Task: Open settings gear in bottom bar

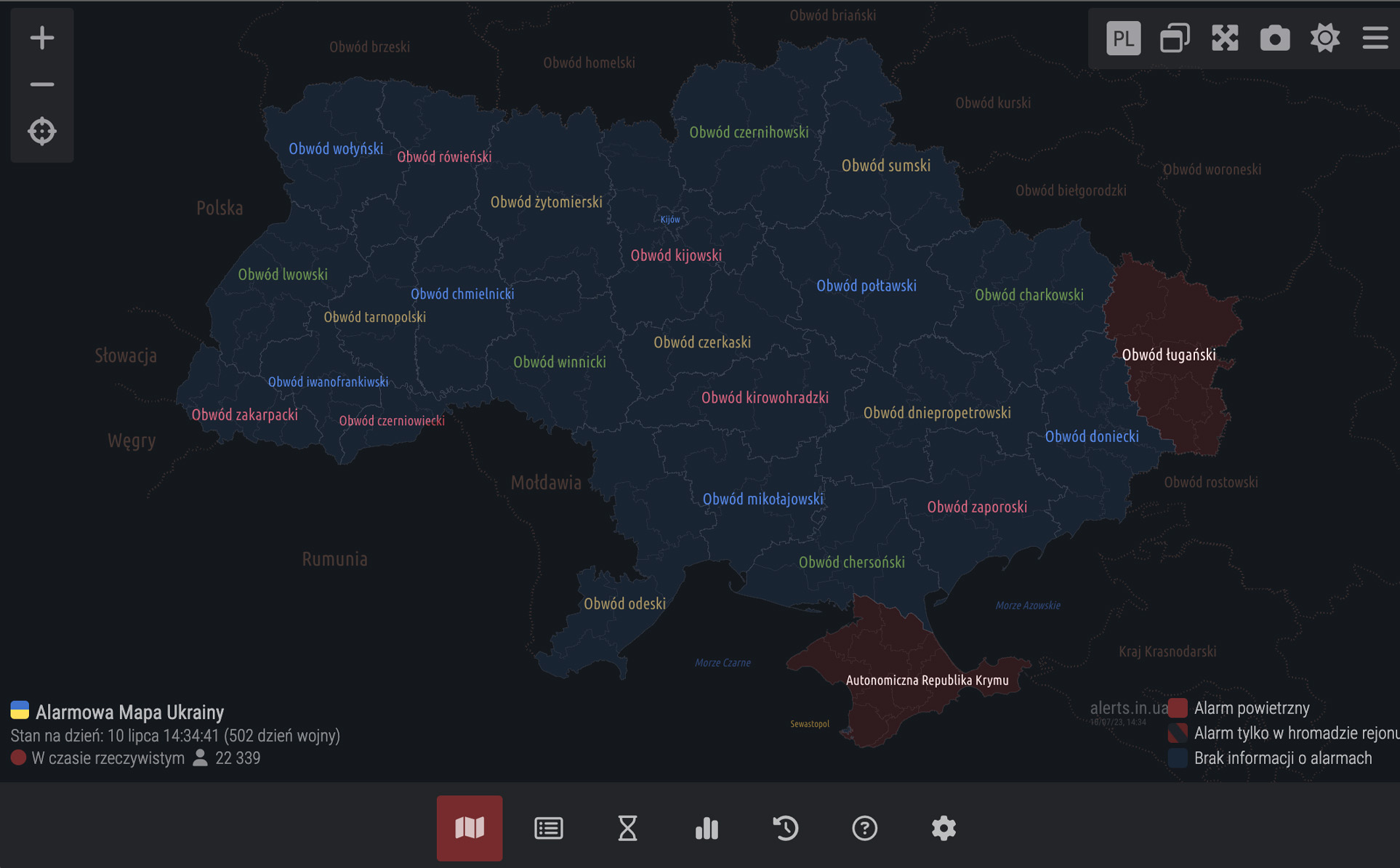Action: click(x=944, y=828)
